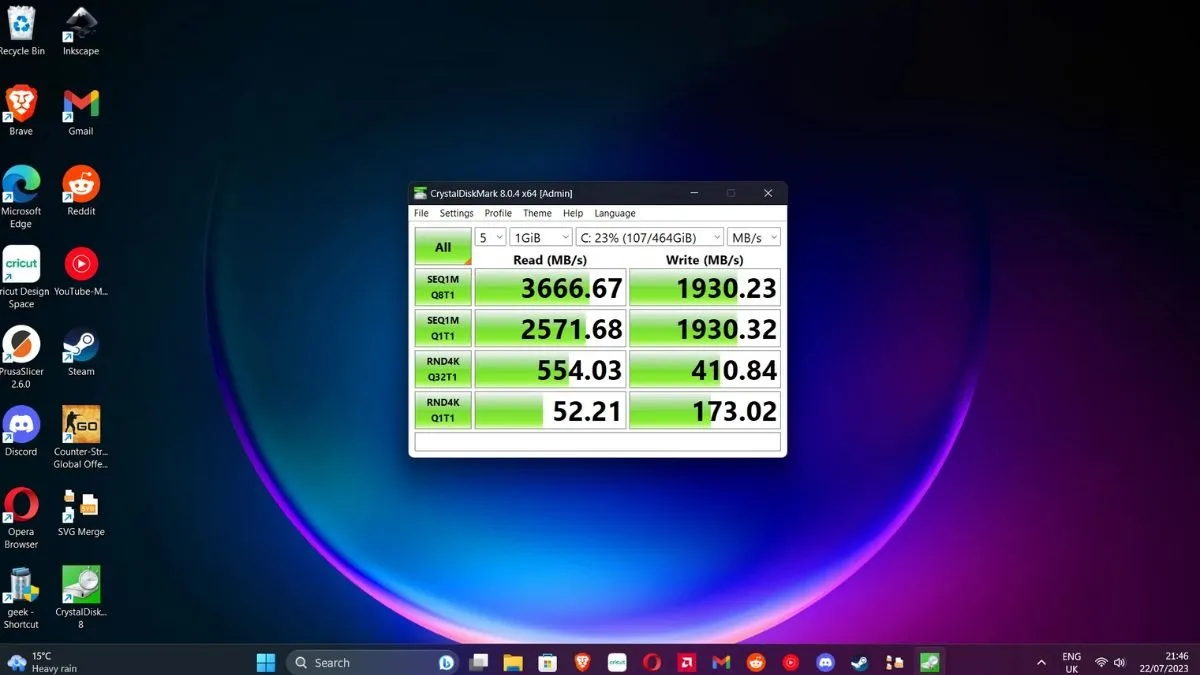Screen dimensions: 1200x675
Task: Click the Windows Start button
Action: [266, 662]
